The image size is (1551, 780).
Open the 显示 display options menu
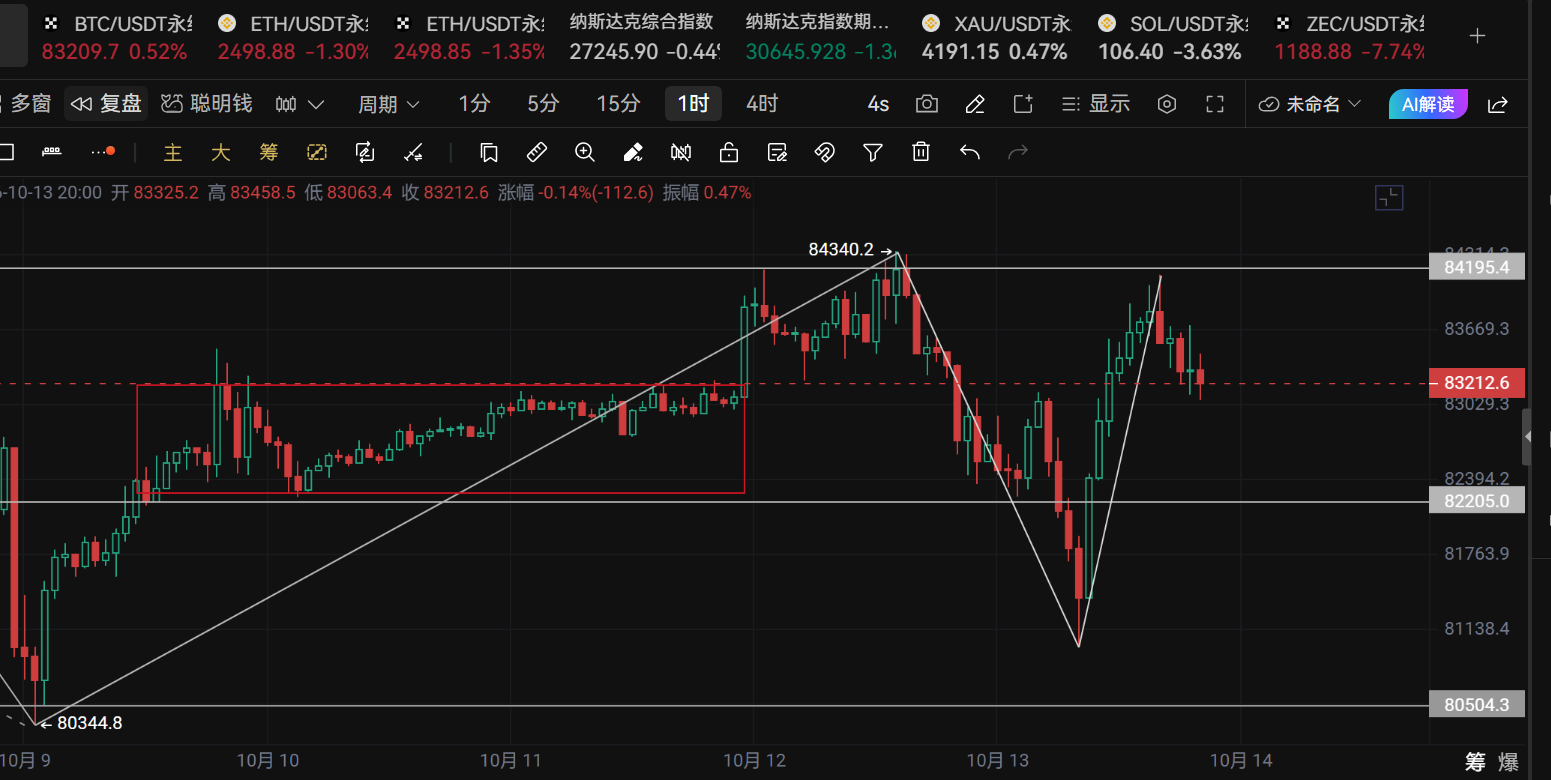pos(1095,104)
